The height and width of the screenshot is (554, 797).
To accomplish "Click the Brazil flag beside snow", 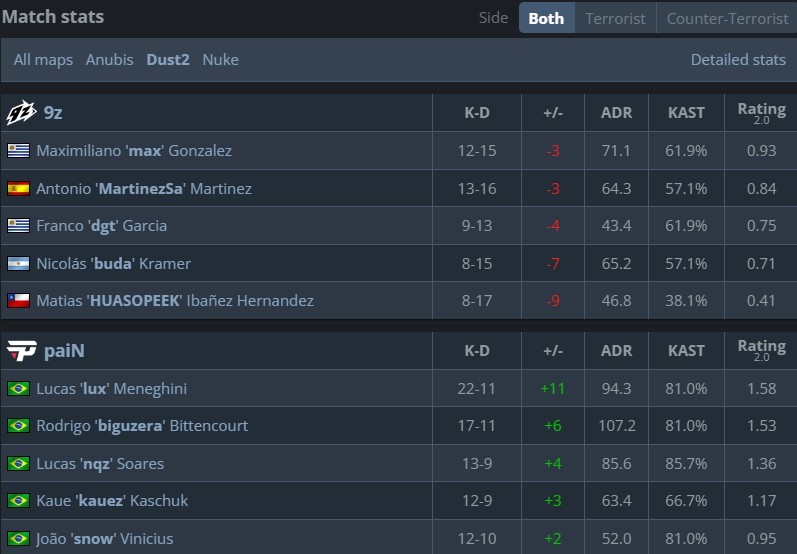I will 18,539.
